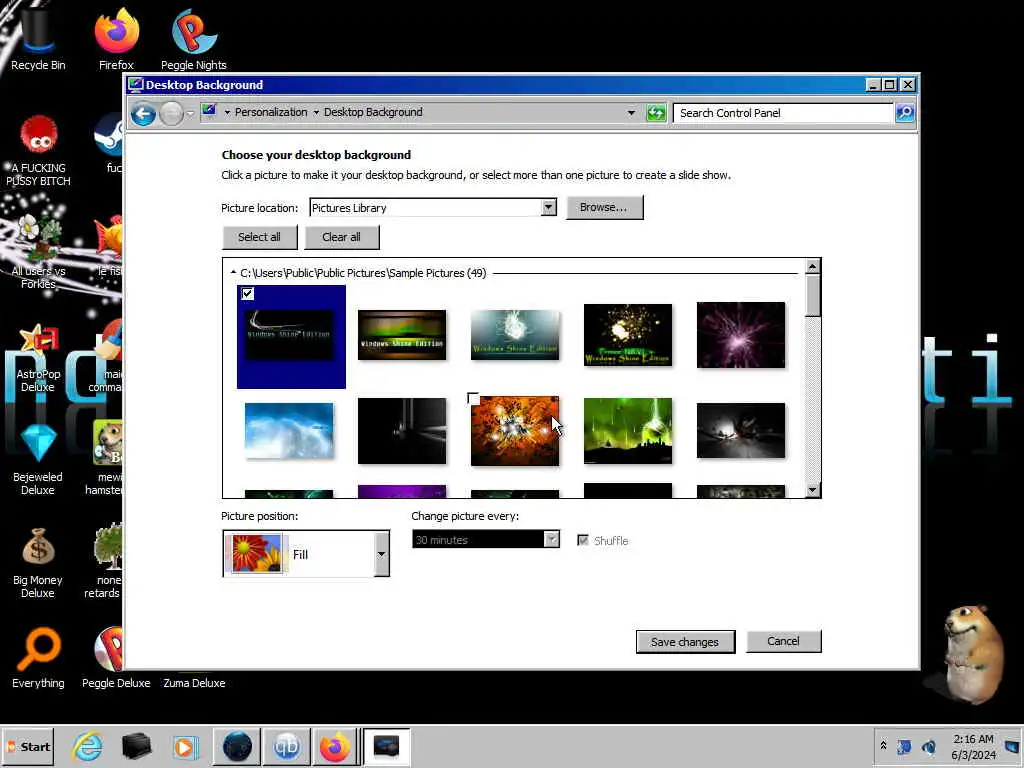The width and height of the screenshot is (1024, 768).
Task: Open Firefox from the taskbar
Action: [x=335, y=746]
